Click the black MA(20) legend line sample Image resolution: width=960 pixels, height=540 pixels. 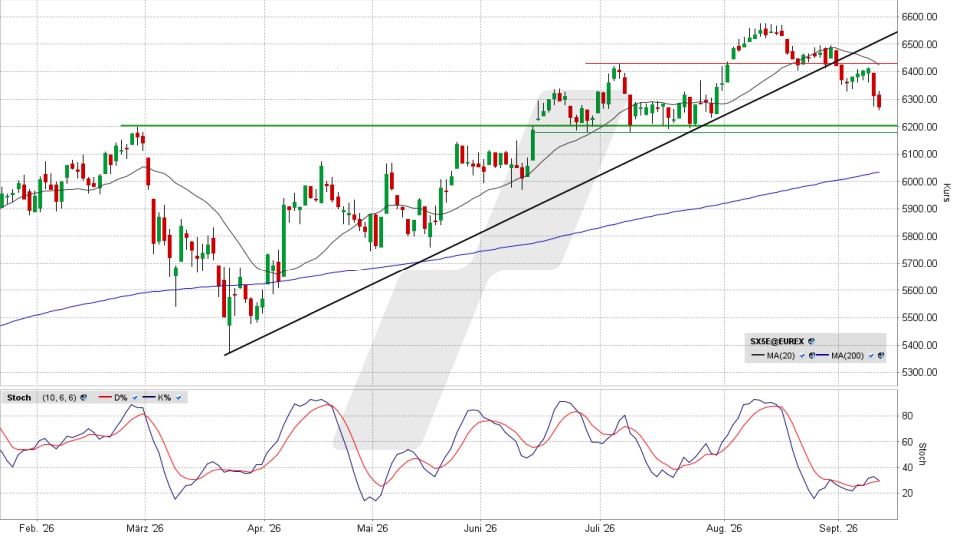pyautogui.click(x=758, y=355)
